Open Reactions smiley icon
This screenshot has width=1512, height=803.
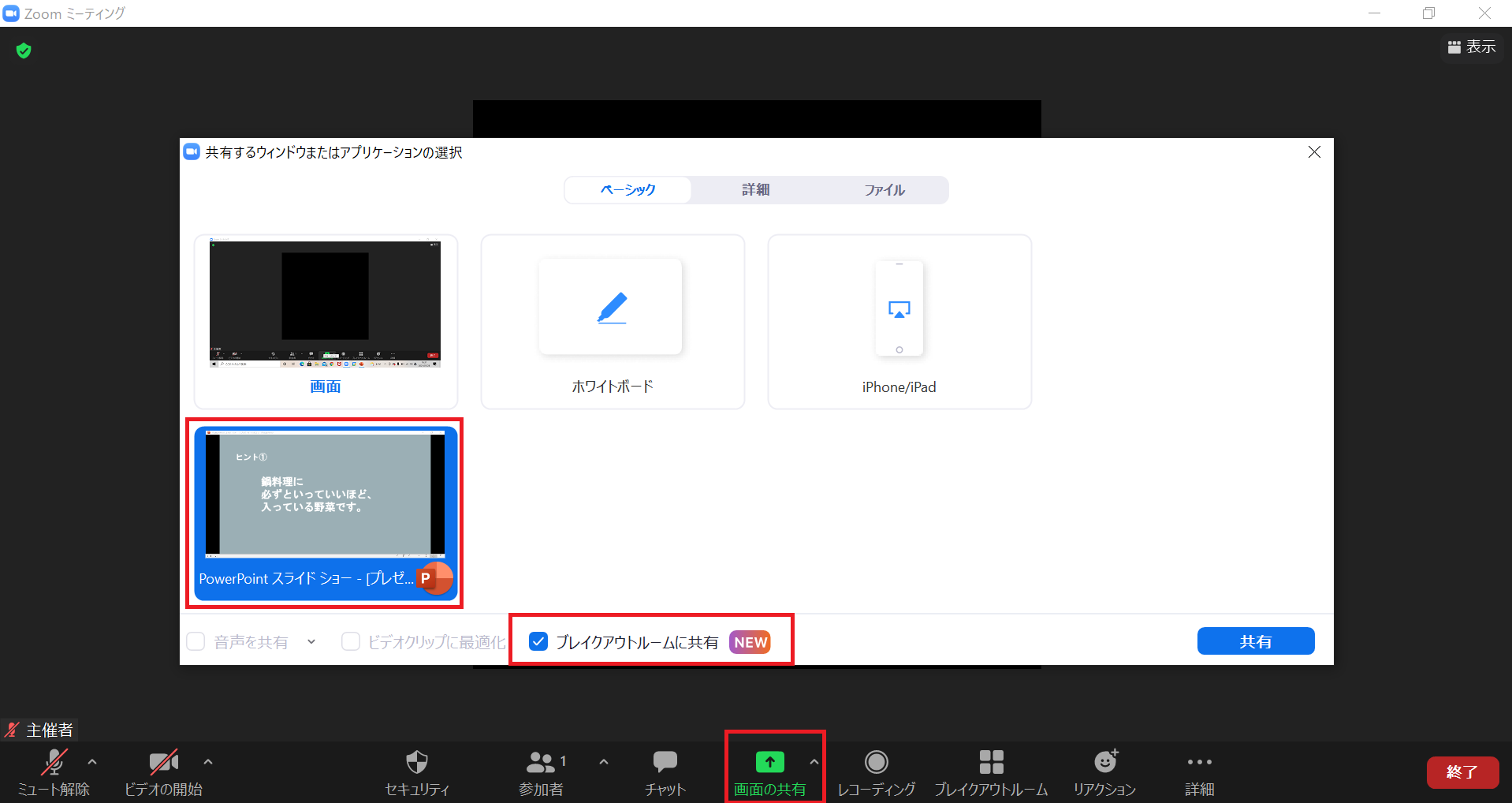click(1105, 762)
